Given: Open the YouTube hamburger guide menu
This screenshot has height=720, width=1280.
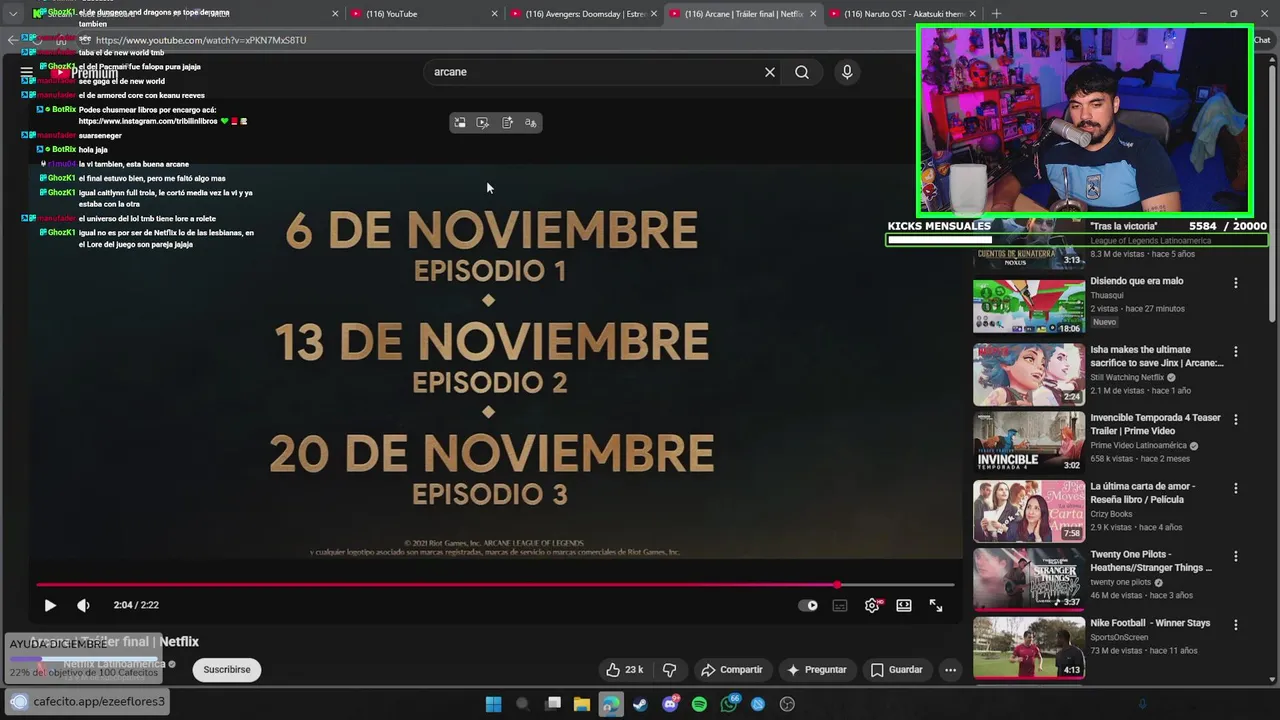Looking at the screenshot, I should (x=27, y=73).
